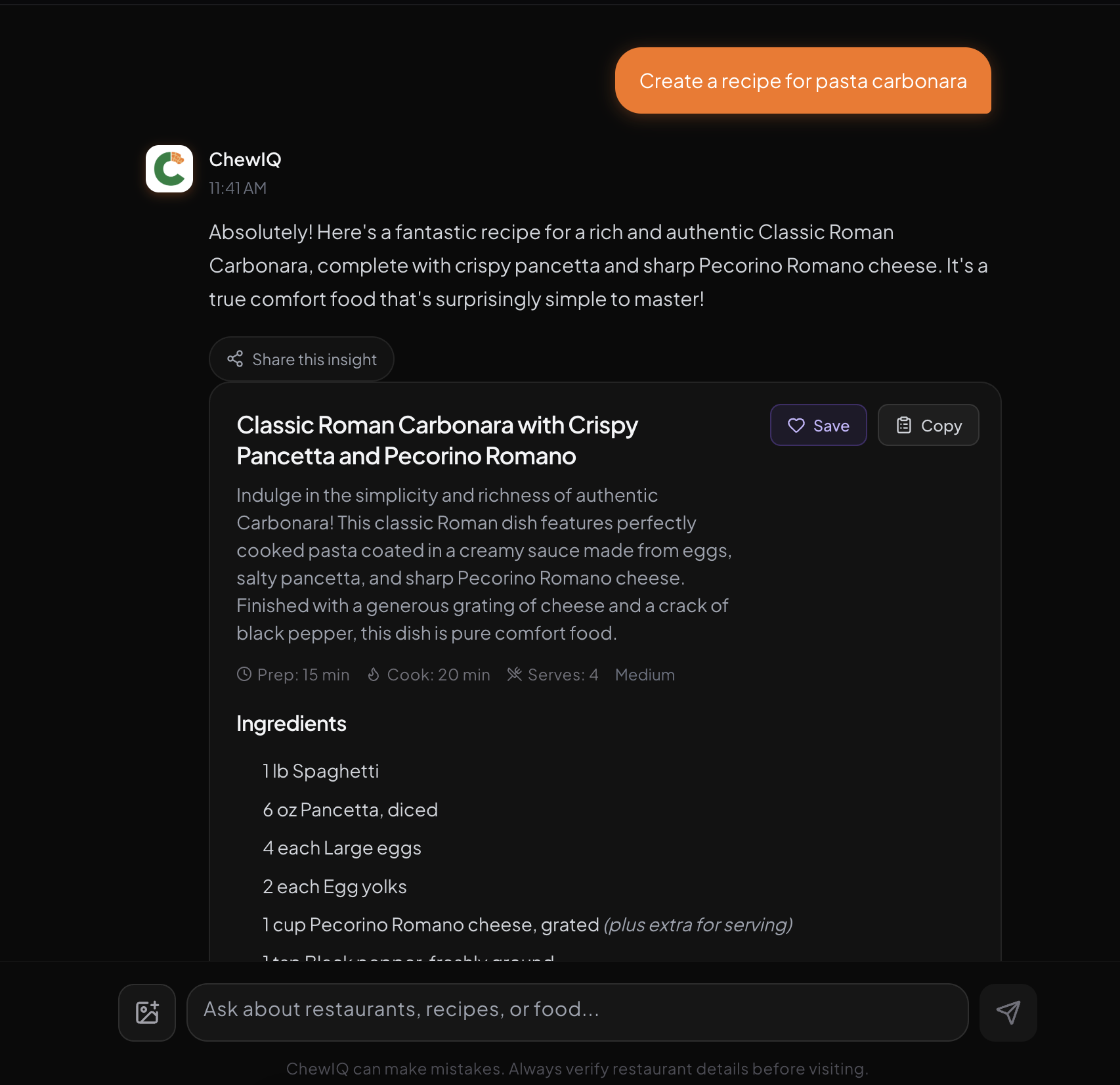
Task: Toggle Save to favorite the carbonara recipe
Action: click(818, 425)
